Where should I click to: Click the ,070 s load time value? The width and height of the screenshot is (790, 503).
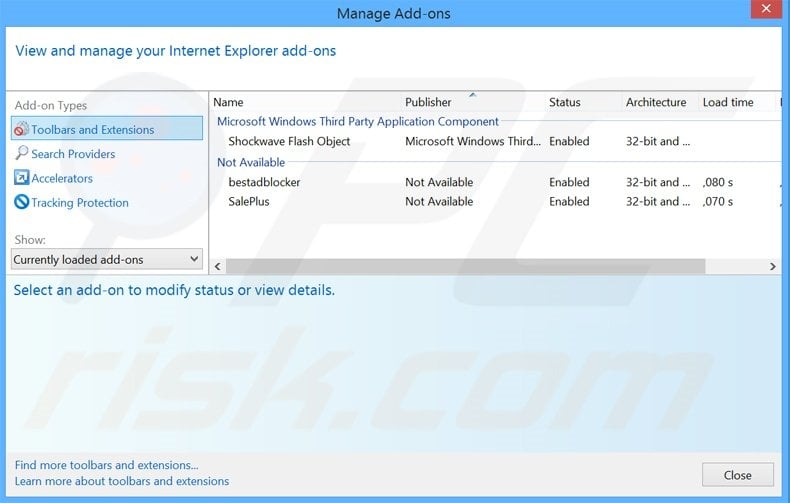(x=718, y=201)
